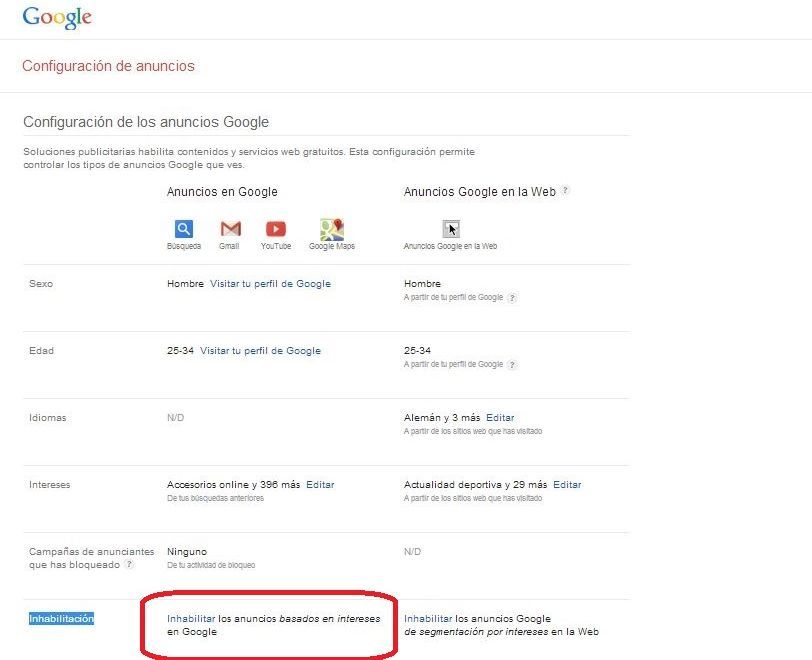Viewport: 812px width, 660px height.
Task: Click the Google Maps icon
Action: (x=332, y=228)
